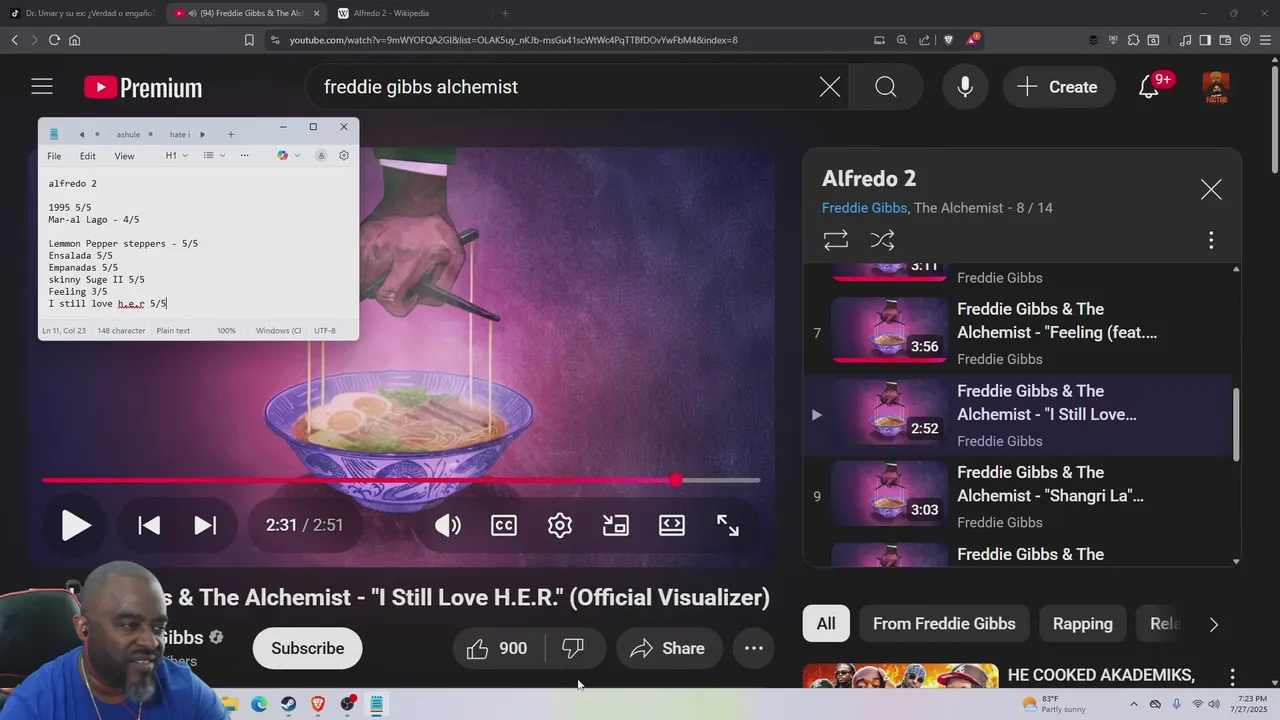Seek using the red video progress bar
Viewport: 1280px width, 720px height.
tap(401, 481)
